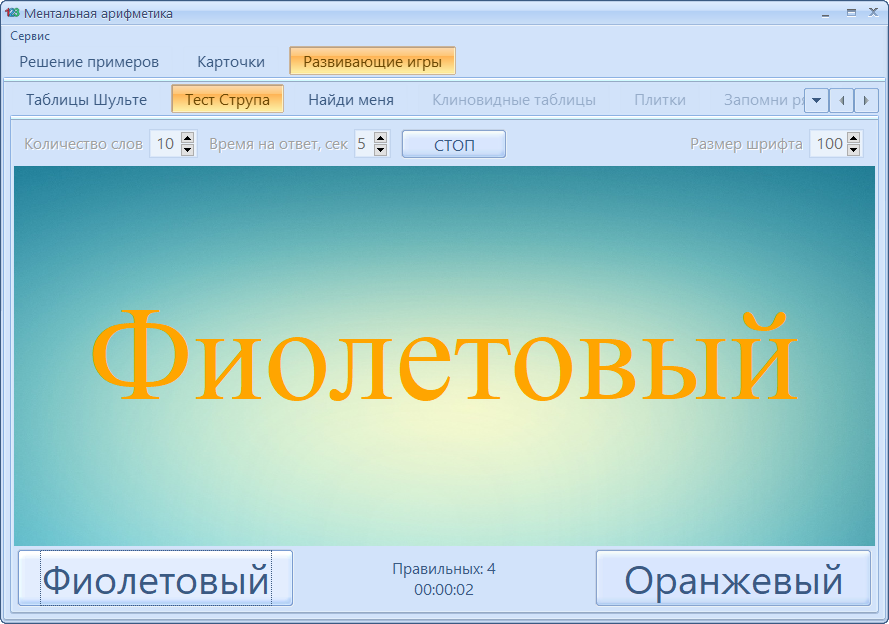Open the Сервис menu

[x=31, y=35]
